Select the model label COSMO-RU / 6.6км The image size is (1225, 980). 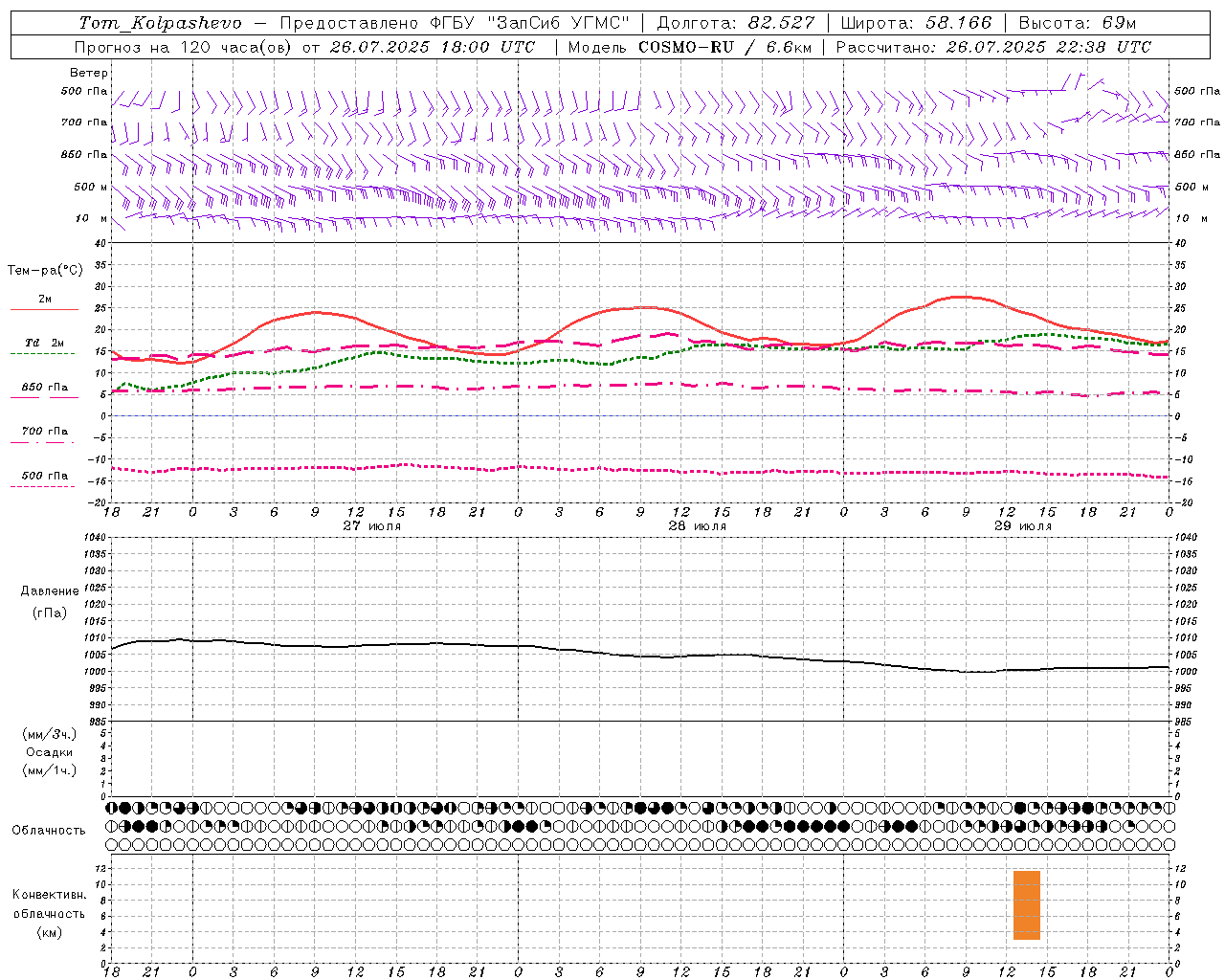pyautogui.click(x=724, y=47)
